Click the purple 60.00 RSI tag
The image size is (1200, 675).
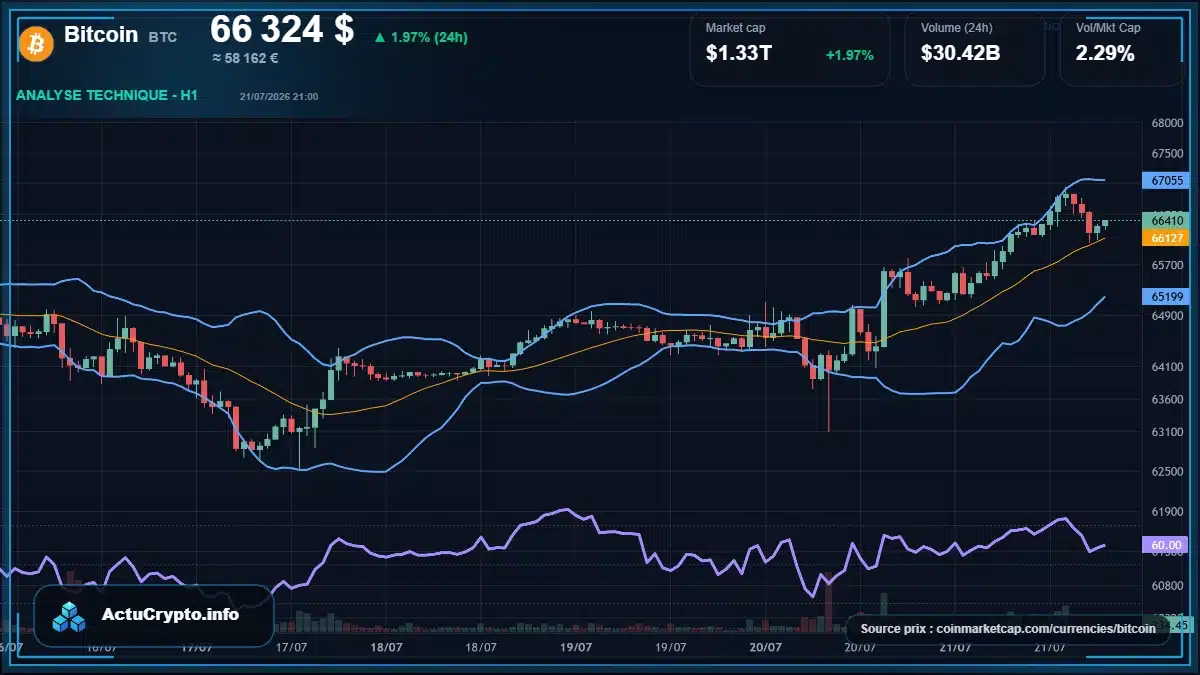click(x=1167, y=545)
